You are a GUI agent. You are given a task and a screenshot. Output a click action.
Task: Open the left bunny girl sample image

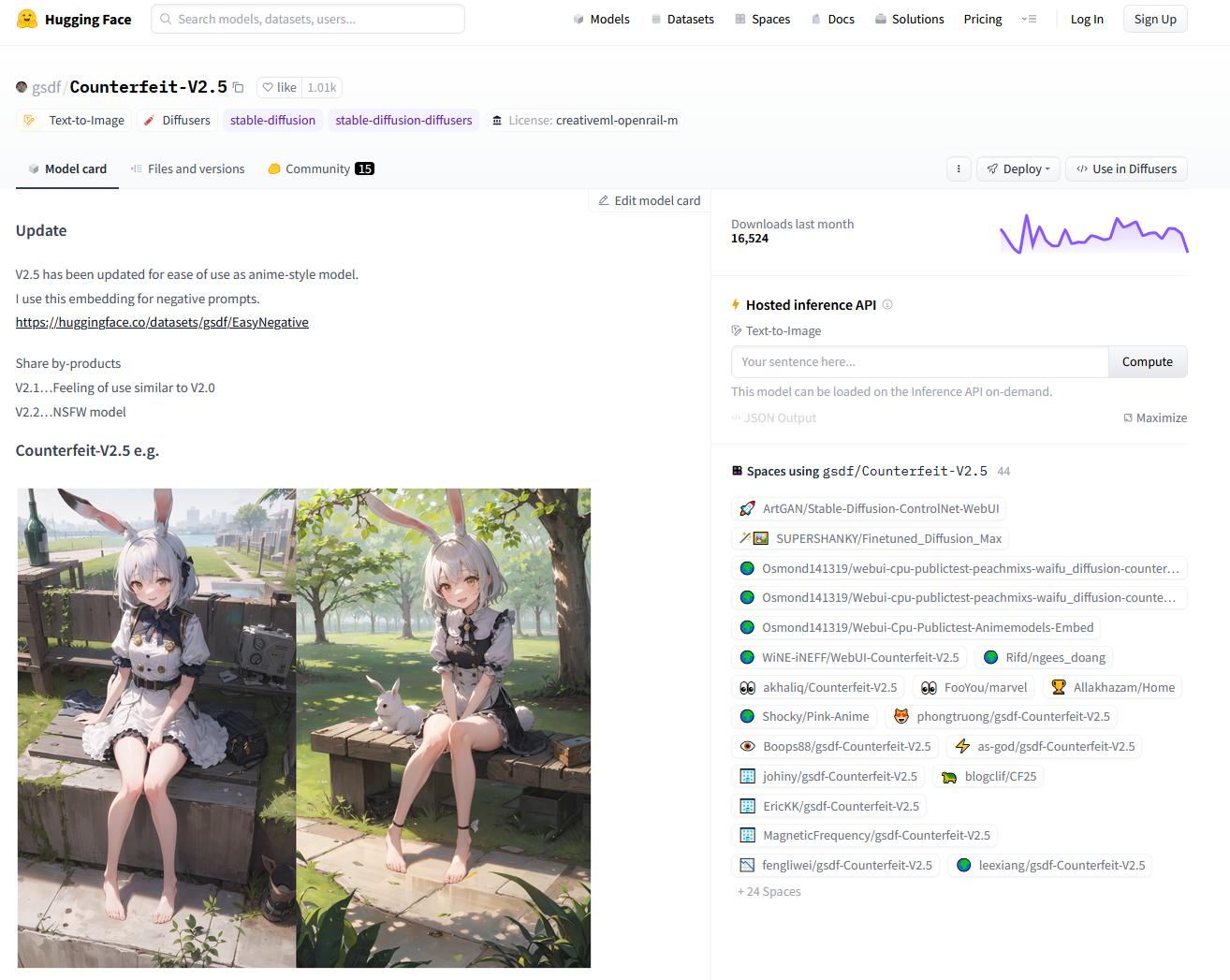156,727
